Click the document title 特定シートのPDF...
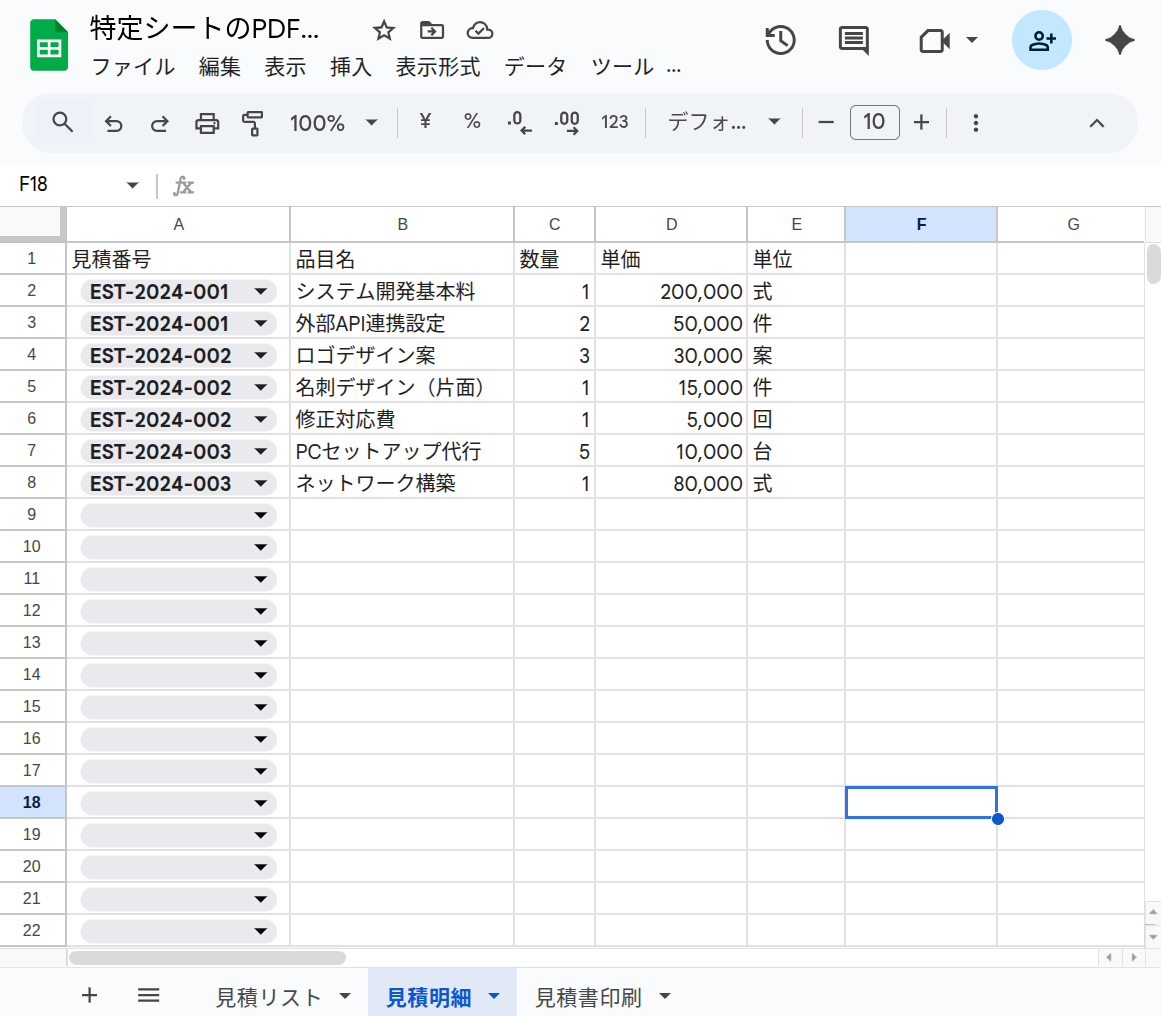The width and height of the screenshot is (1161, 1016). [204, 29]
